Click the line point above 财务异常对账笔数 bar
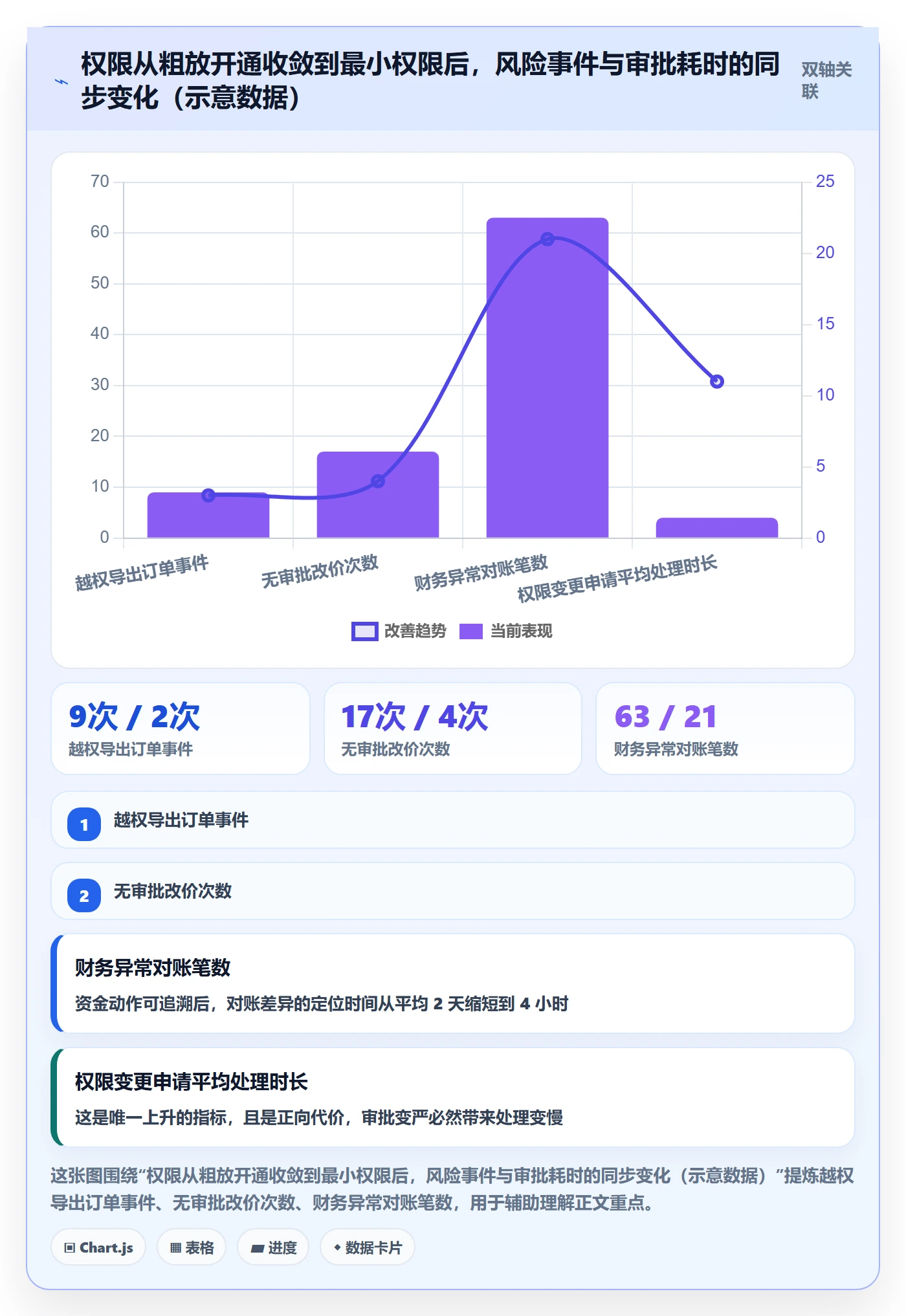The height and width of the screenshot is (1316, 906). pyautogui.click(x=547, y=239)
